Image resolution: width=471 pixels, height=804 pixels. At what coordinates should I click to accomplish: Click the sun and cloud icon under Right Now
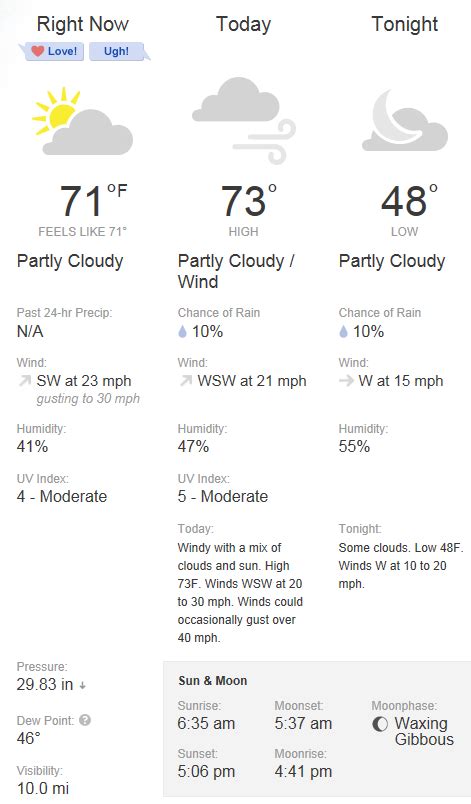pos(83,122)
